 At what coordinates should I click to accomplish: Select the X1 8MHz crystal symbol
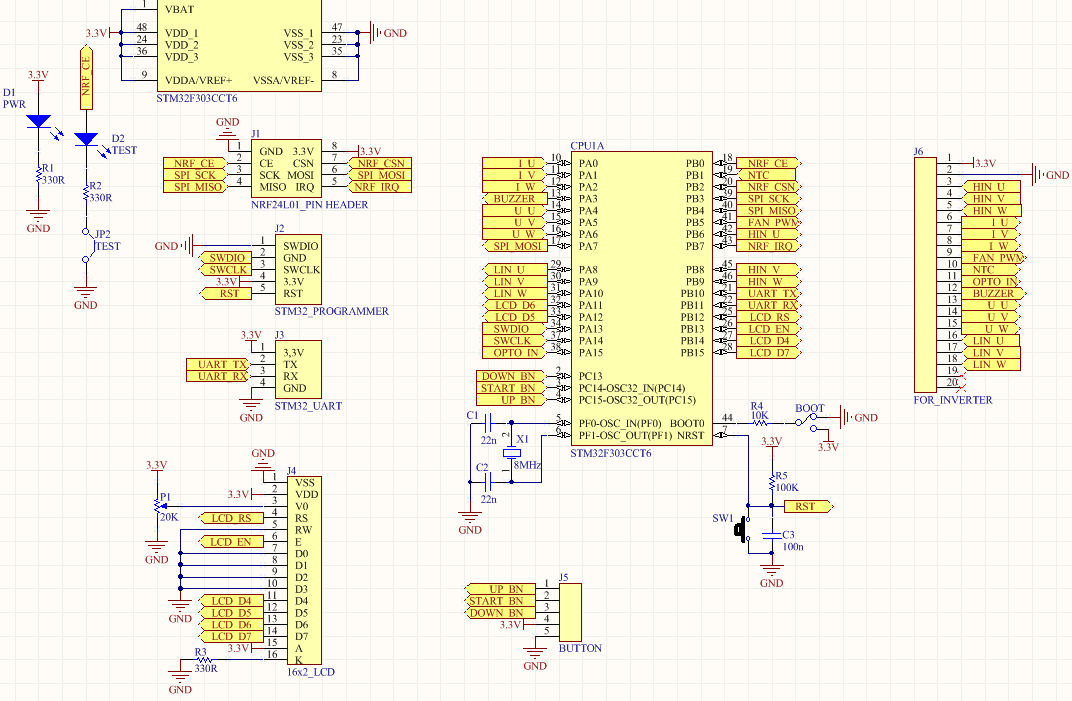511,453
